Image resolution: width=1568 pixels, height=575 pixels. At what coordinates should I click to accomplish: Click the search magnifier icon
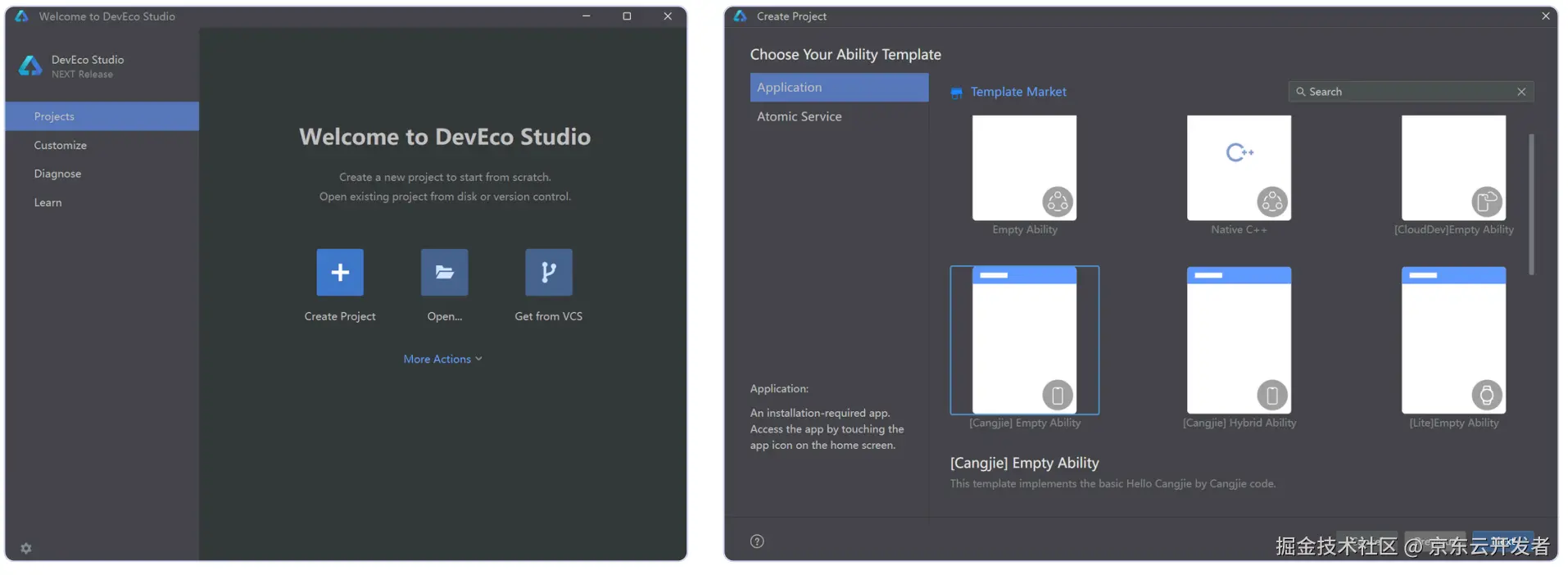tap(1300, 92)
